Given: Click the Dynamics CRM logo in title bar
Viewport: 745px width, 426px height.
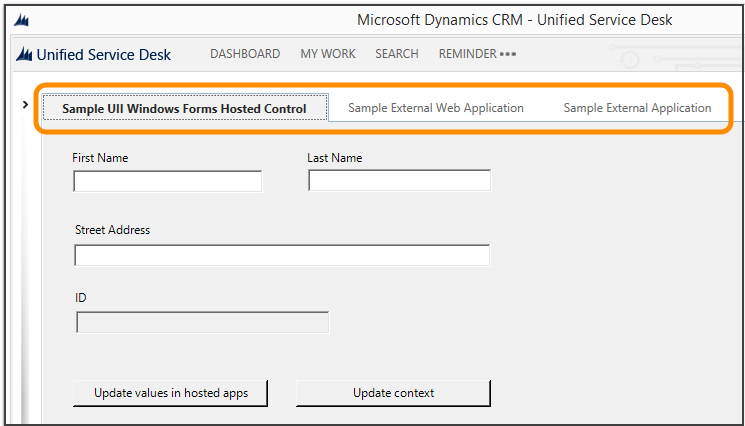Looking at the screenshot, I should tap(21, 20).
